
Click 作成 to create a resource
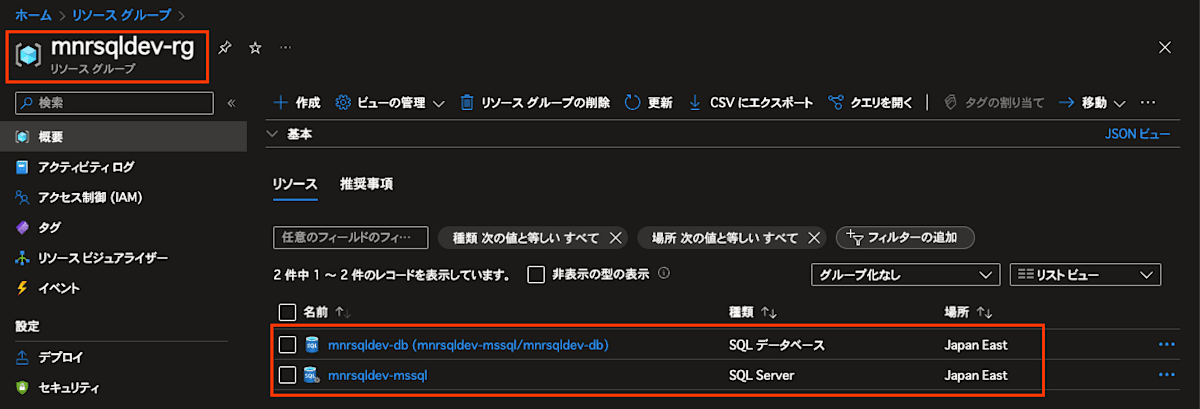297,103
